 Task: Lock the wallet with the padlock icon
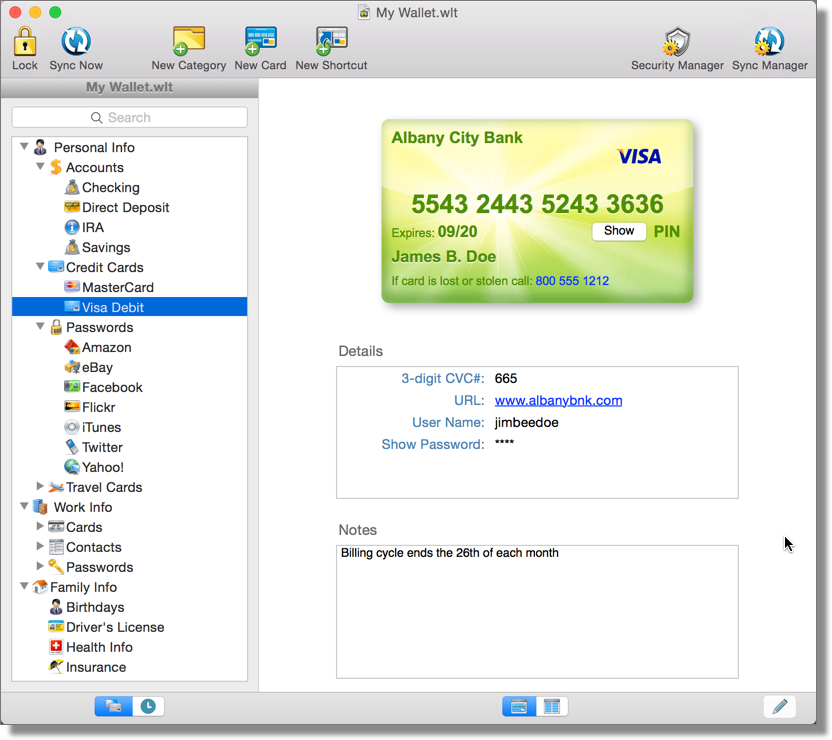tap(24, 41)
